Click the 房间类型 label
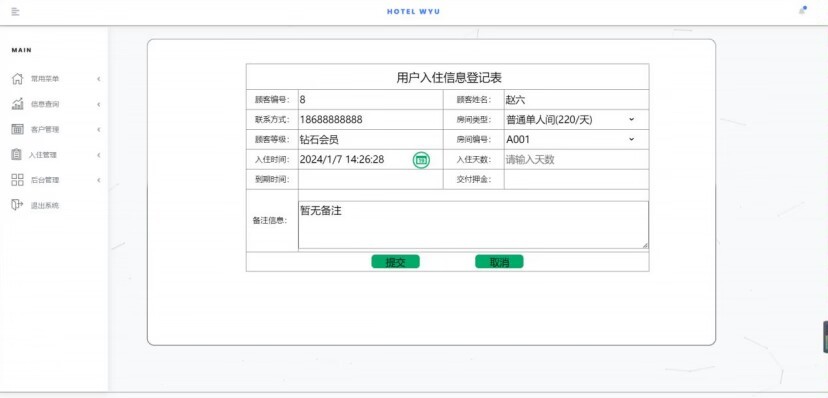Viewport: 828px width, 398px height. point(474,120)
